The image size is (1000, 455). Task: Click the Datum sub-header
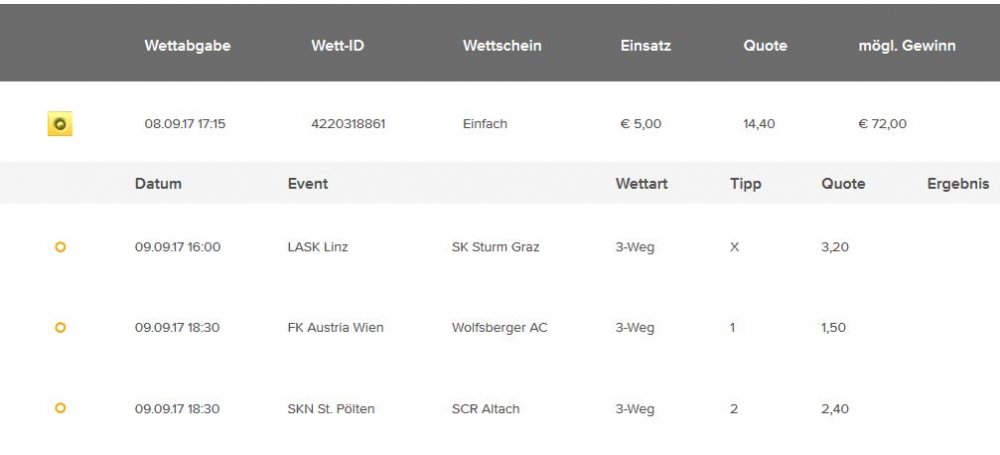158,184
